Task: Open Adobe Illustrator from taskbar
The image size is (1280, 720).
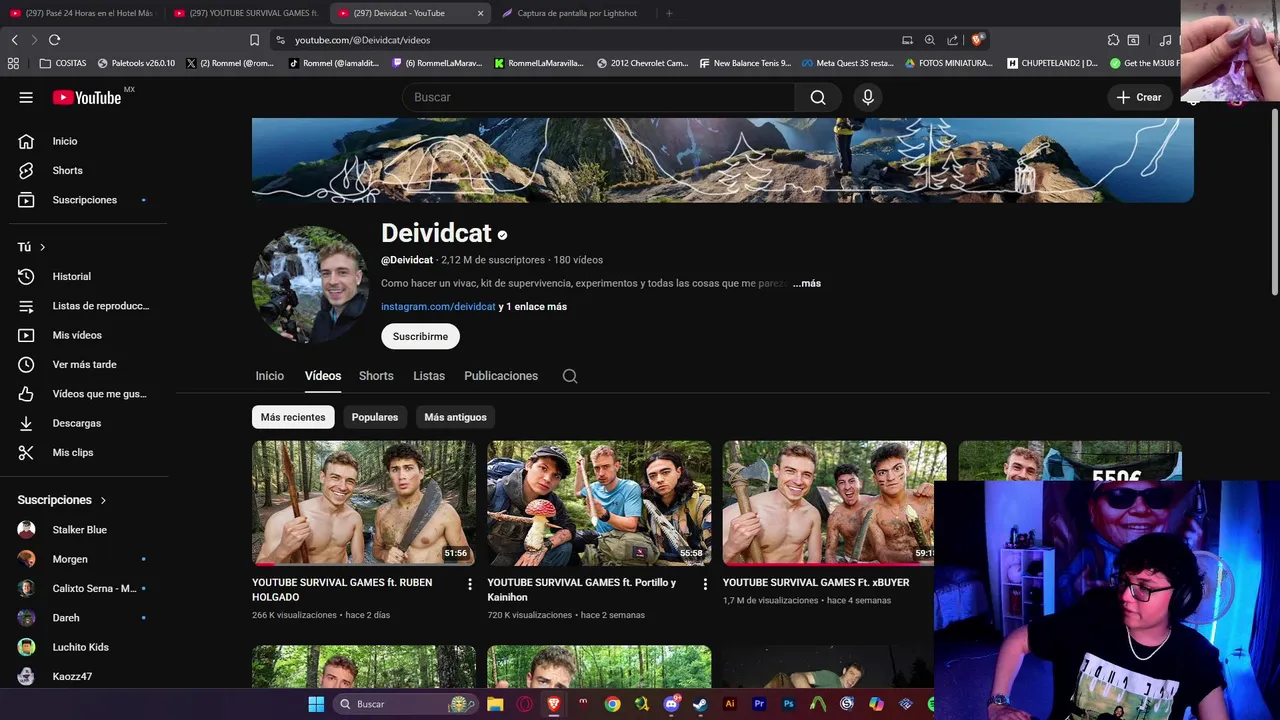Action: [730, 704]
